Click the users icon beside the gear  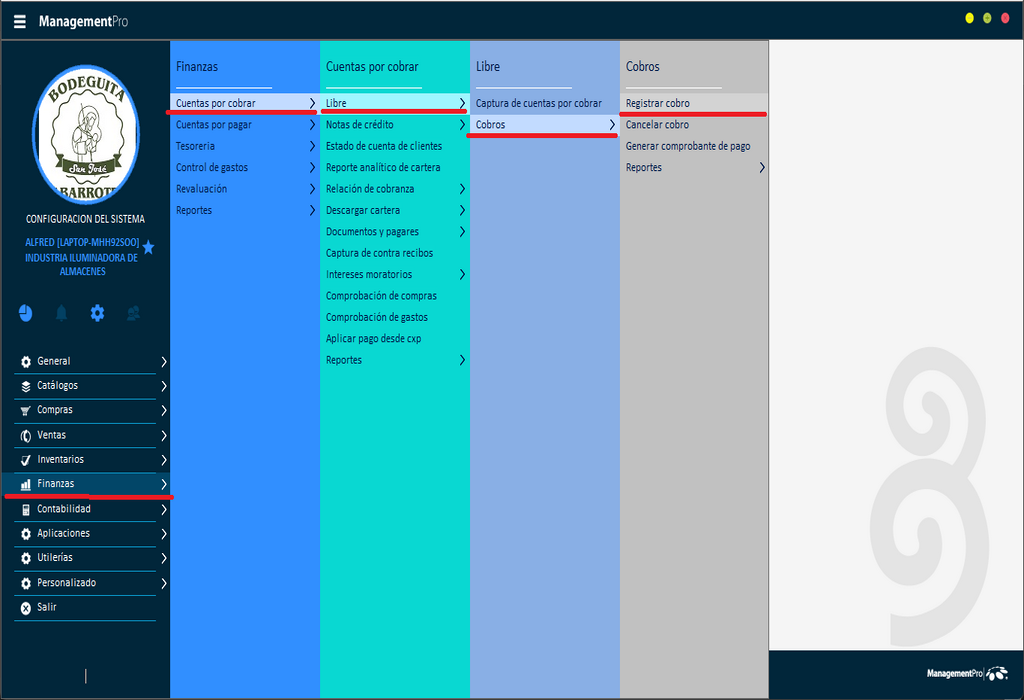click(x=133, y=313)
